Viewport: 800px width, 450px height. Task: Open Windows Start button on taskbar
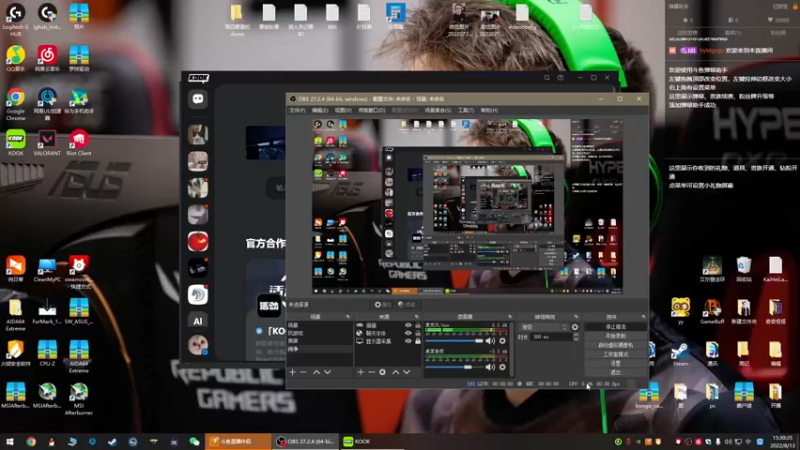pos(10,441)
